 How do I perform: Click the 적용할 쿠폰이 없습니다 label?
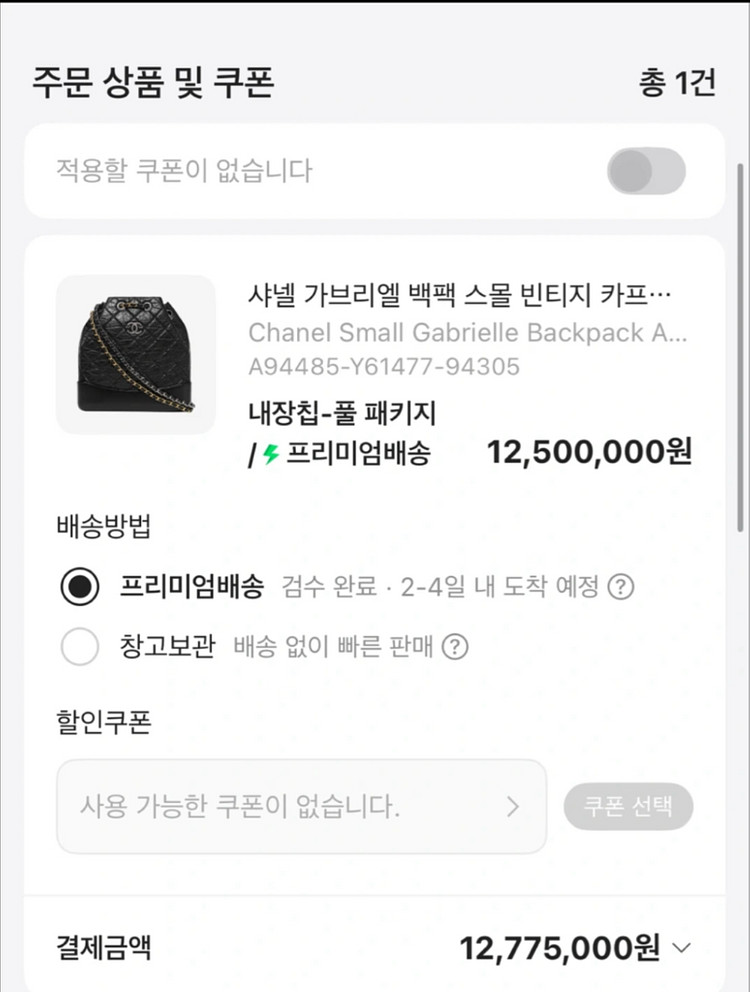point(184,170)
